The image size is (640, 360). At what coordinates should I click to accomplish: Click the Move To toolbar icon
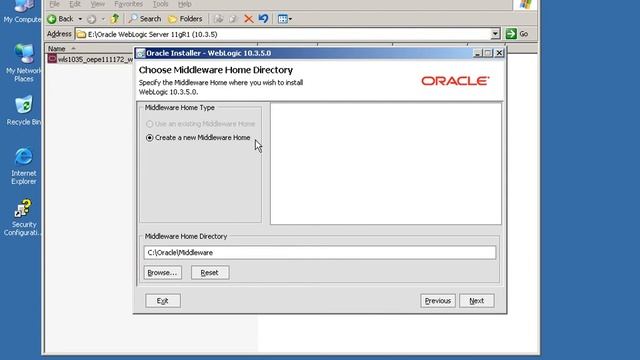point(219,19)
